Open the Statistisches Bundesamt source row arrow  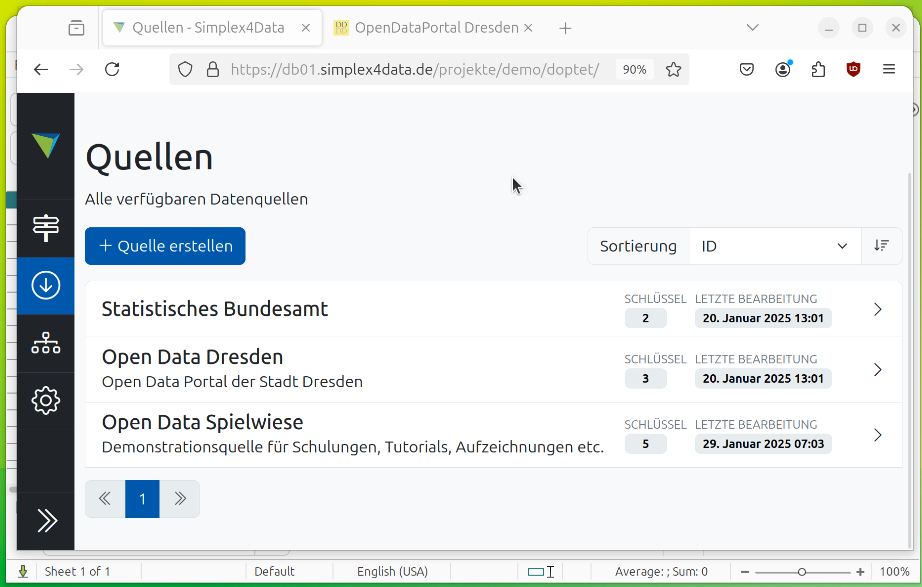tap(878, 309)
